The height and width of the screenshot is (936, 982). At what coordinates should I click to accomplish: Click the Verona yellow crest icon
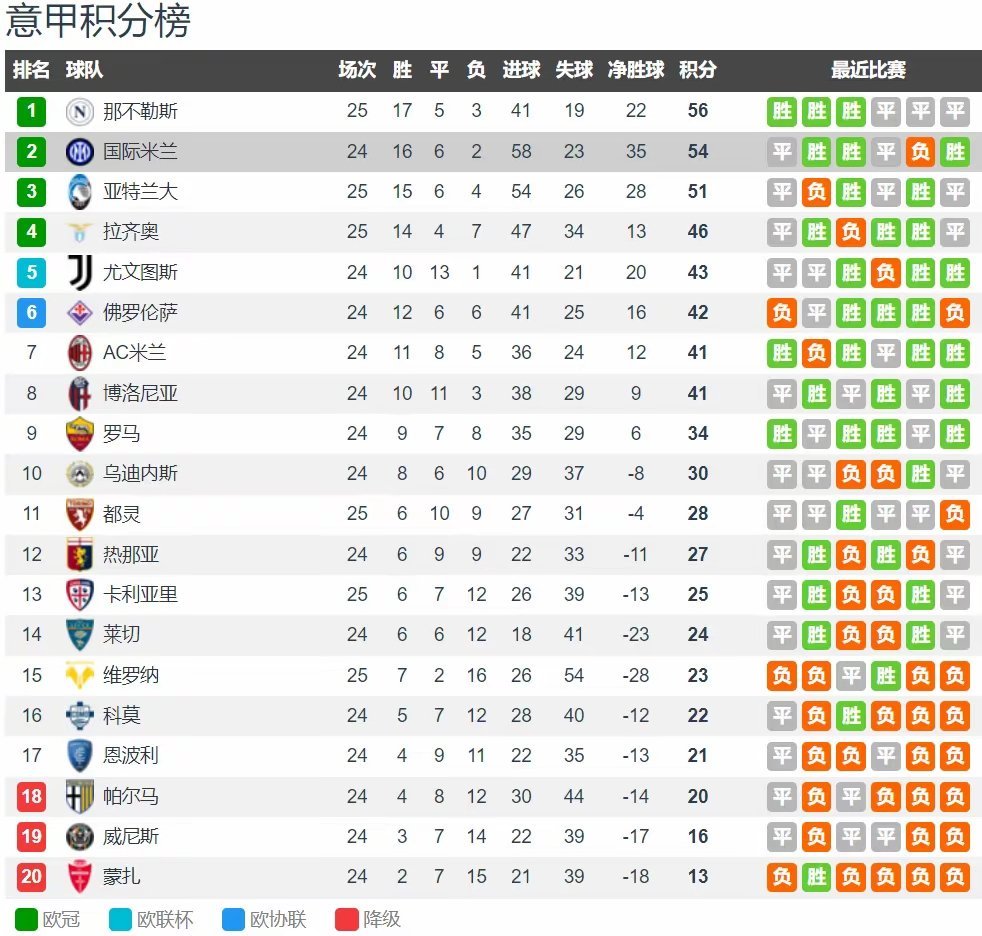tap(80, 676)
